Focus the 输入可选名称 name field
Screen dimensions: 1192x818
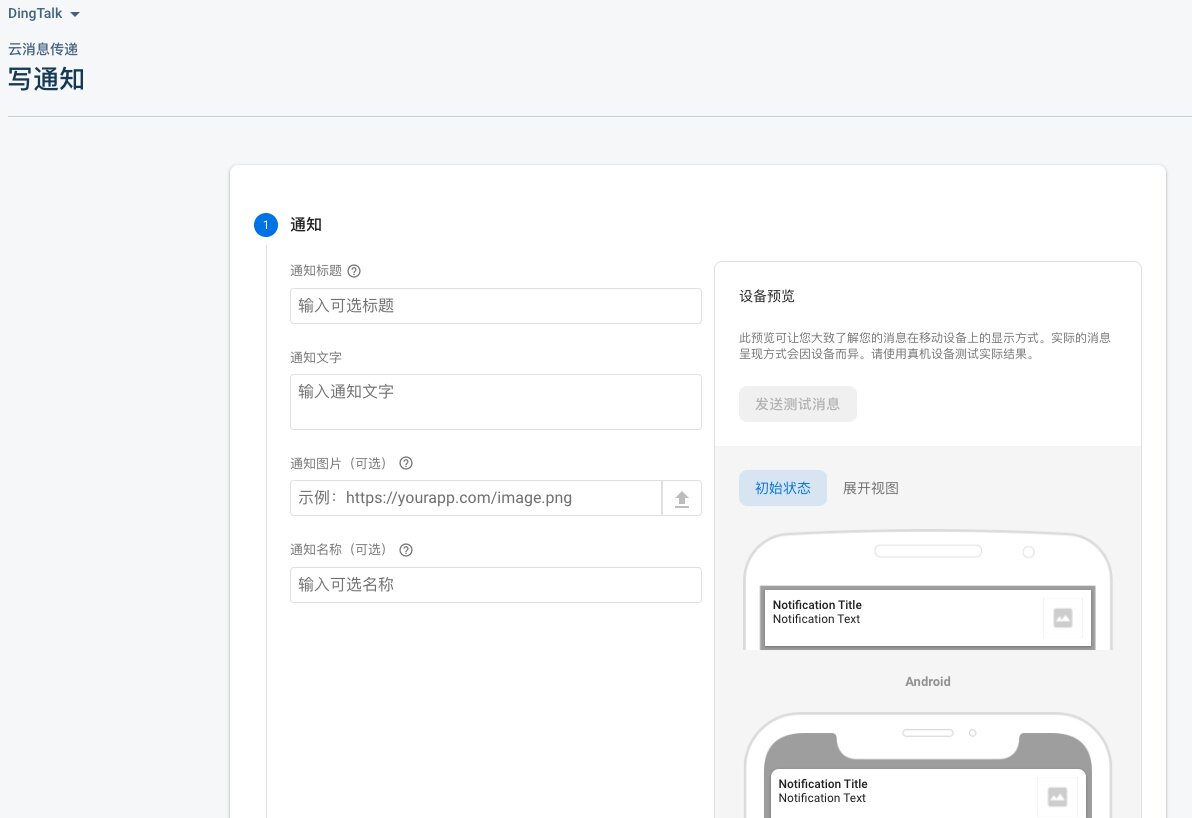click(x=496, y=585)
